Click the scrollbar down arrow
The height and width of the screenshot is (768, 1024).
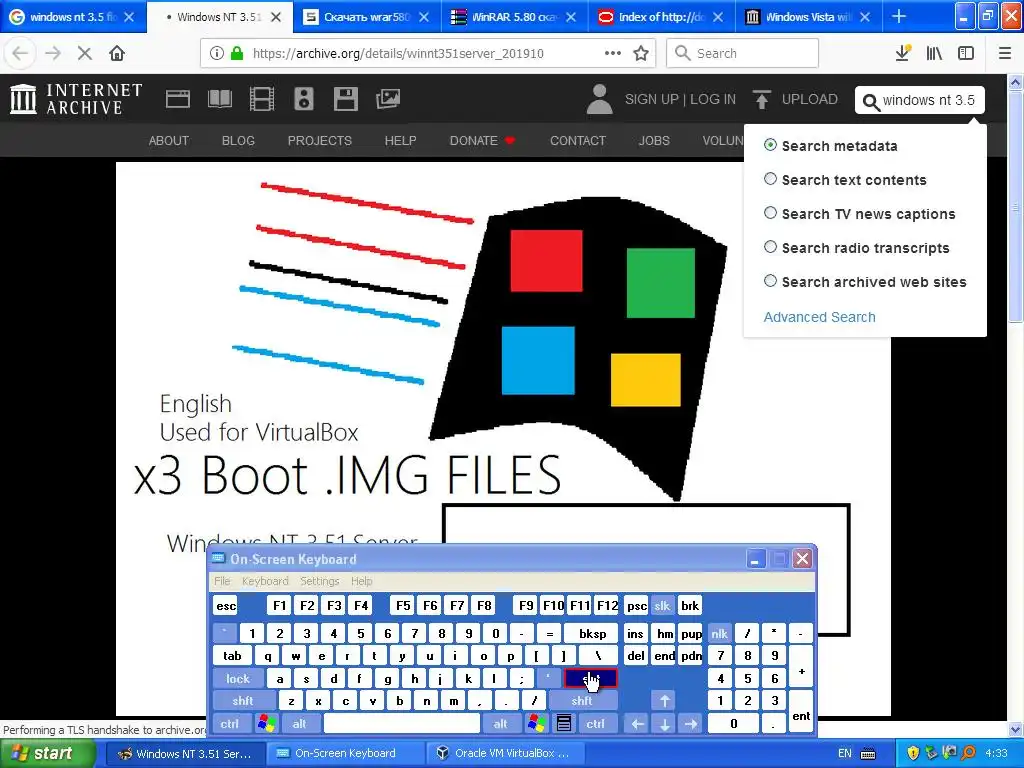click(x=1016, y=730)
